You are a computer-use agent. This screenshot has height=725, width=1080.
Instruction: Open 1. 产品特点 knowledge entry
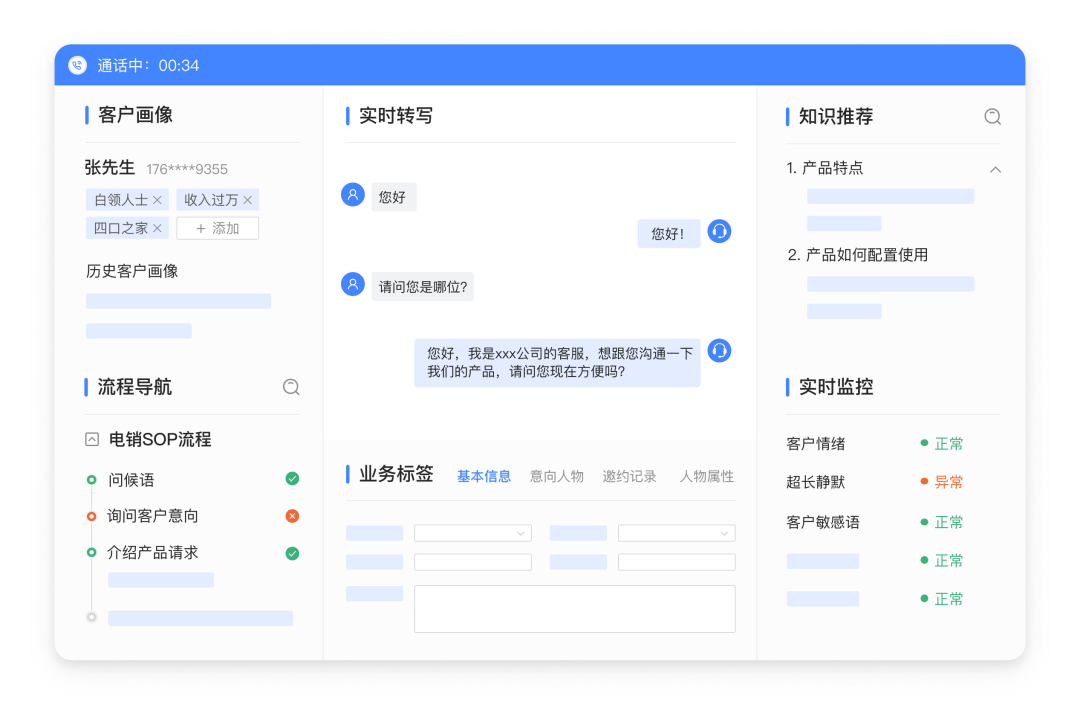824,168
